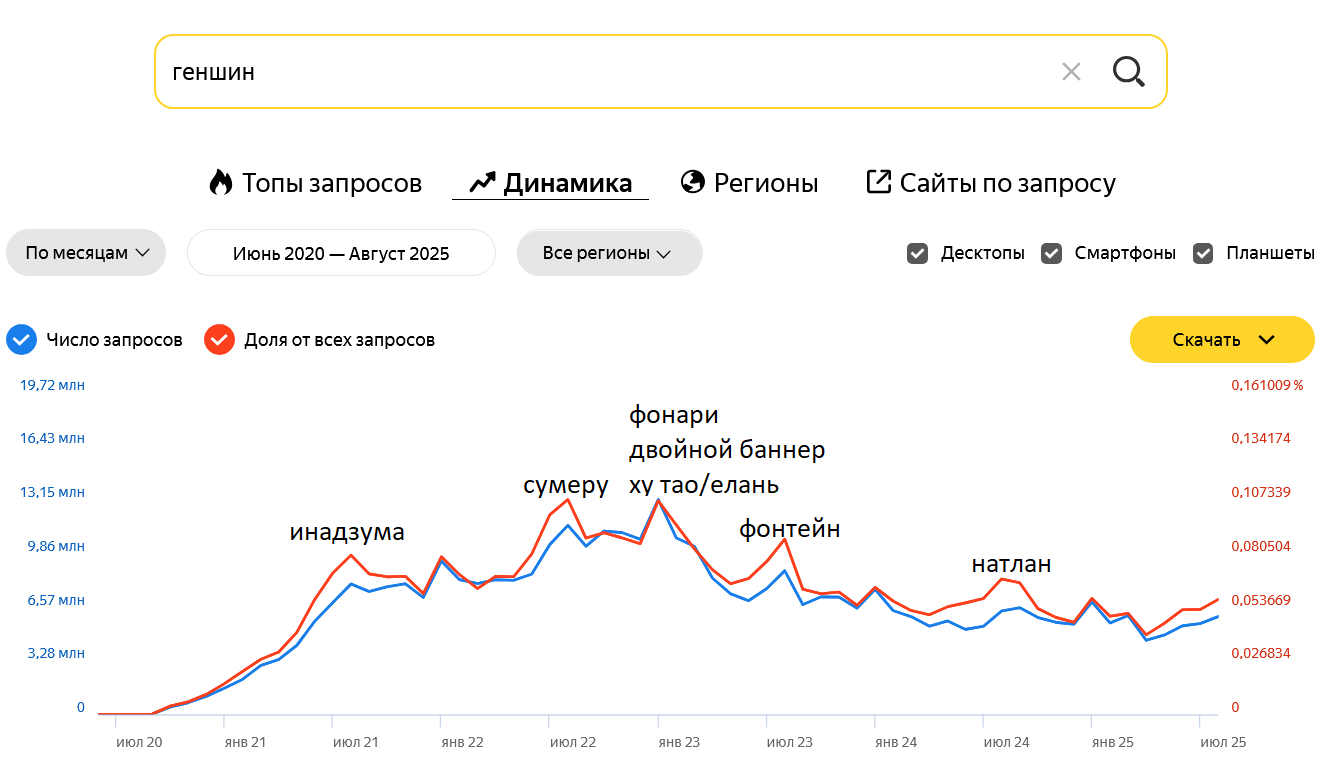Open the Скачать download dropdown
Viewport: 1335px width, 759px height.
point(1222,340)
